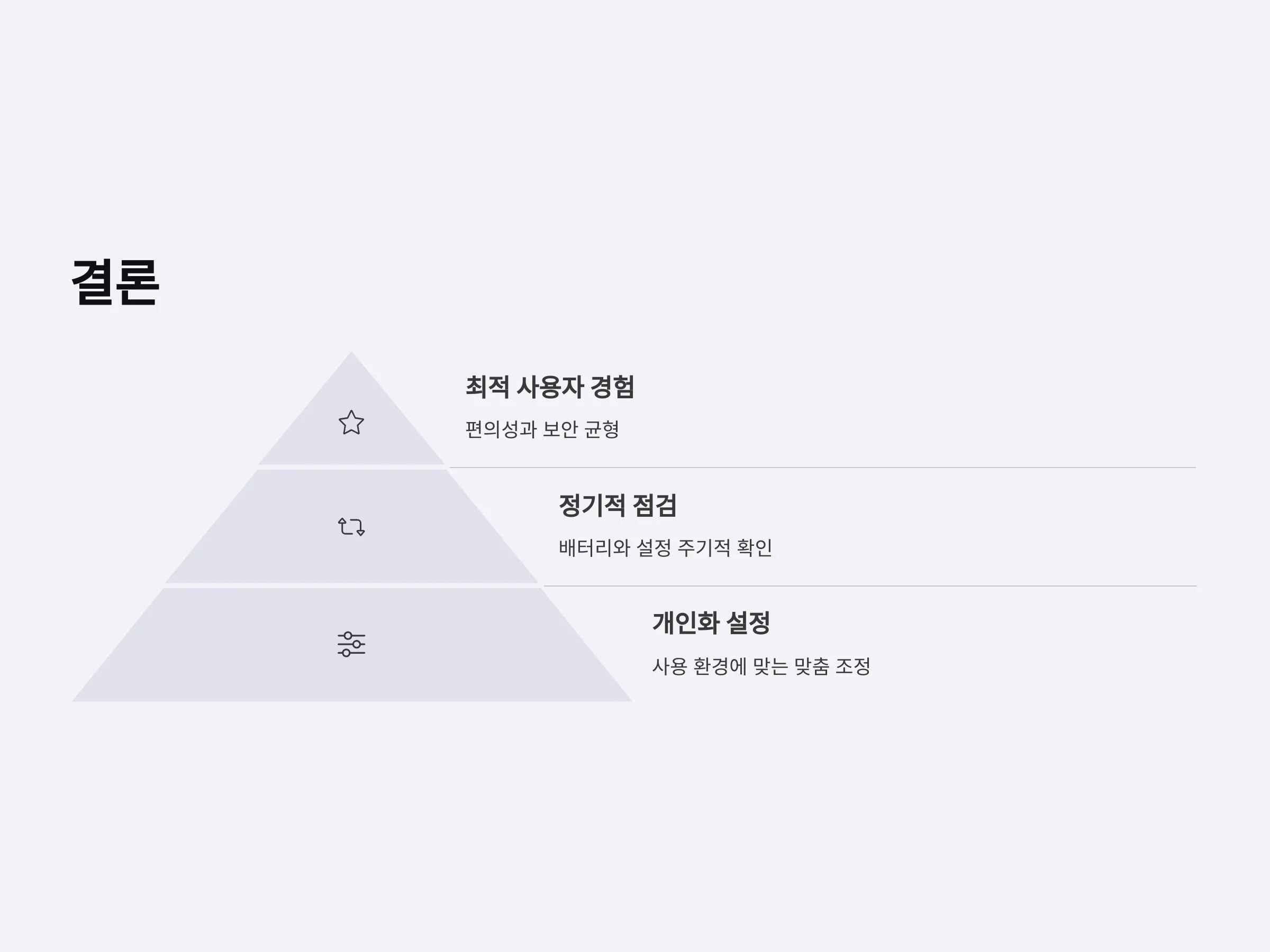Select the heading 개인화 설정
The height and width of the screenshot is (952, 1270).
[711, 623]
